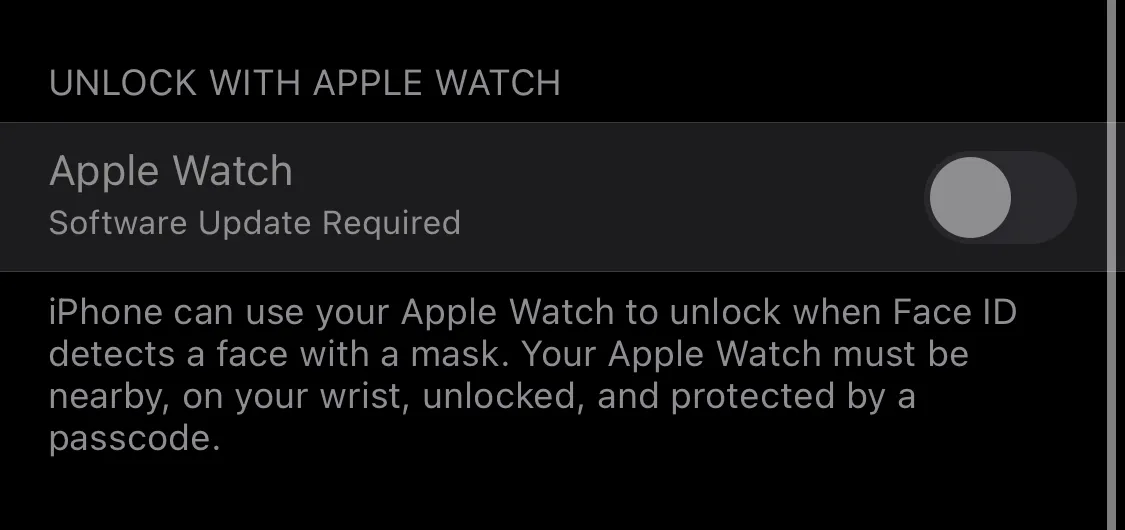Click the words 'Face ID' in the description
This screenshot has width=1125, height=530.
pos(955,312)
